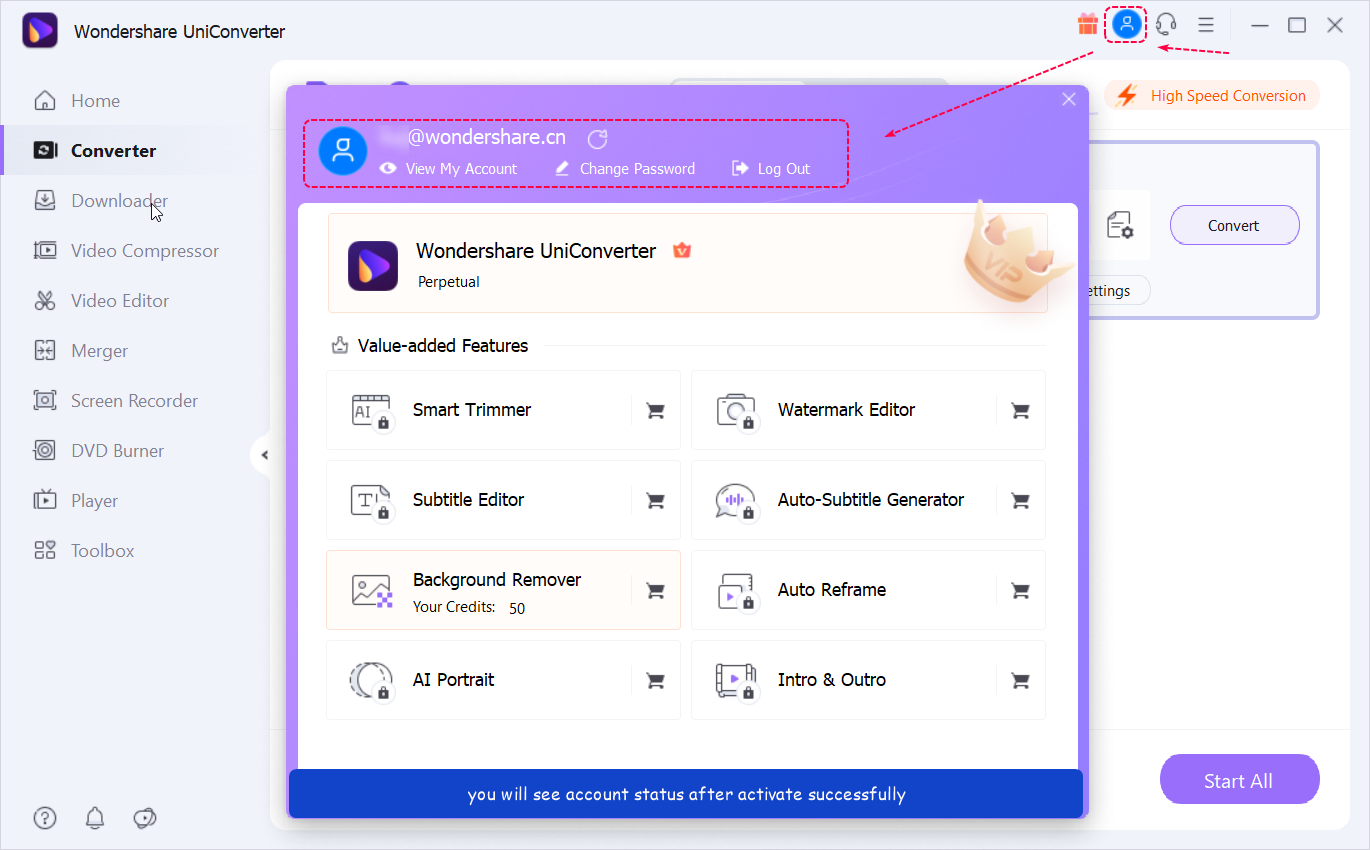Click the Video Editor scissors icon

coord(45,300)
